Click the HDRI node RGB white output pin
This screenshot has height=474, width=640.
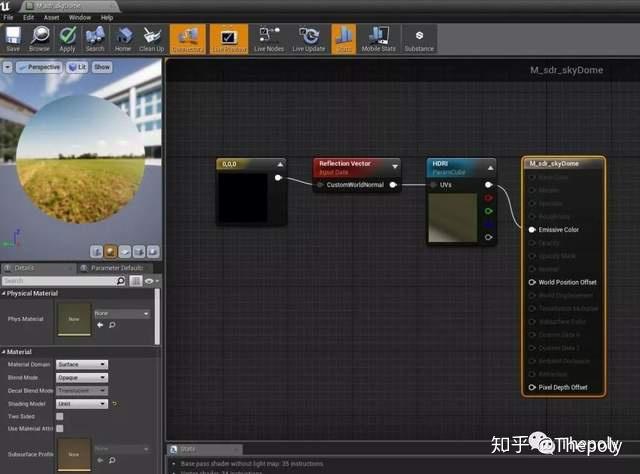[488, 185]
